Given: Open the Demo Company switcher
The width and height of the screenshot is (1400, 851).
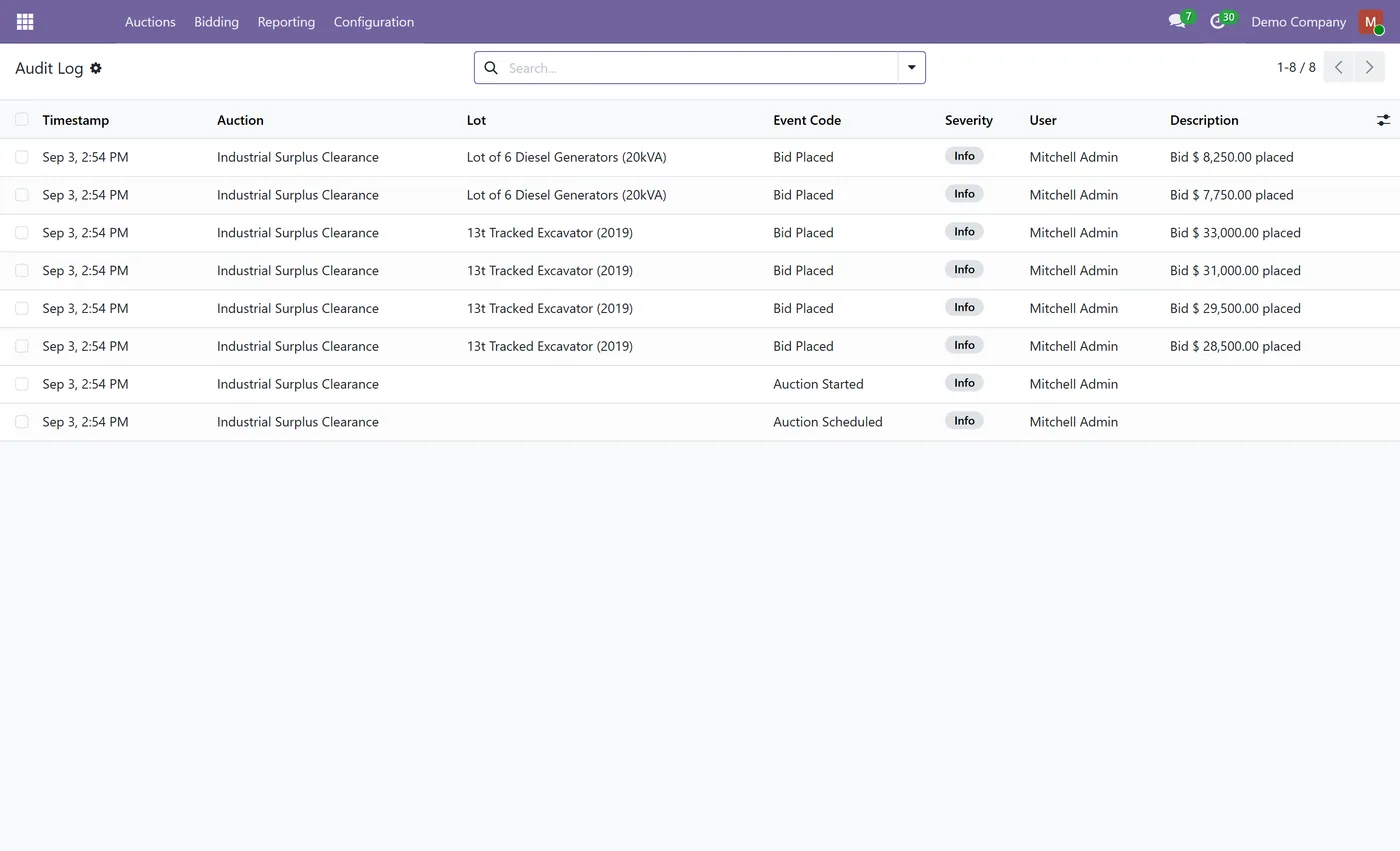Looking at the screenshot, I should (x=1298, y=21).
